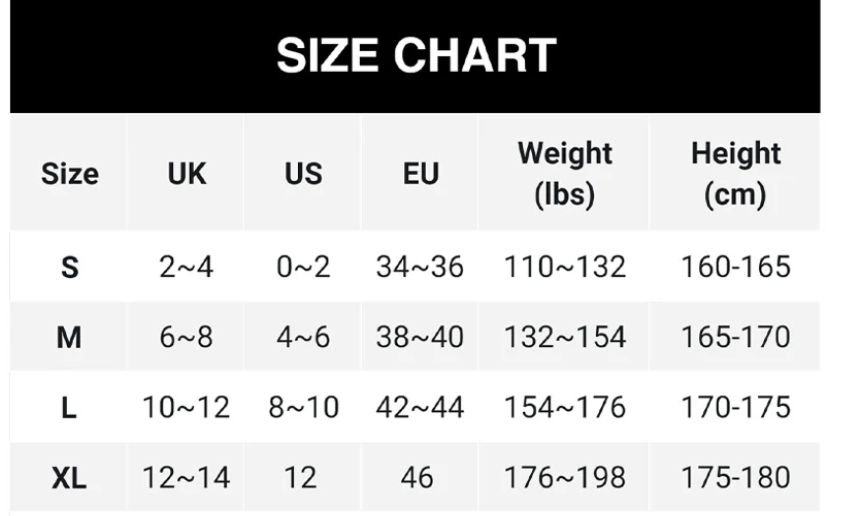
Task: Click the 176~198 weight cell
Action: point(565,478)
